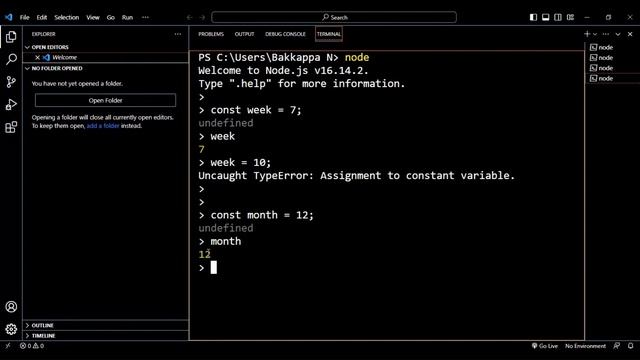Open the File menu
The height and width of the screenshot is (360, 640).
click(24, 17)
